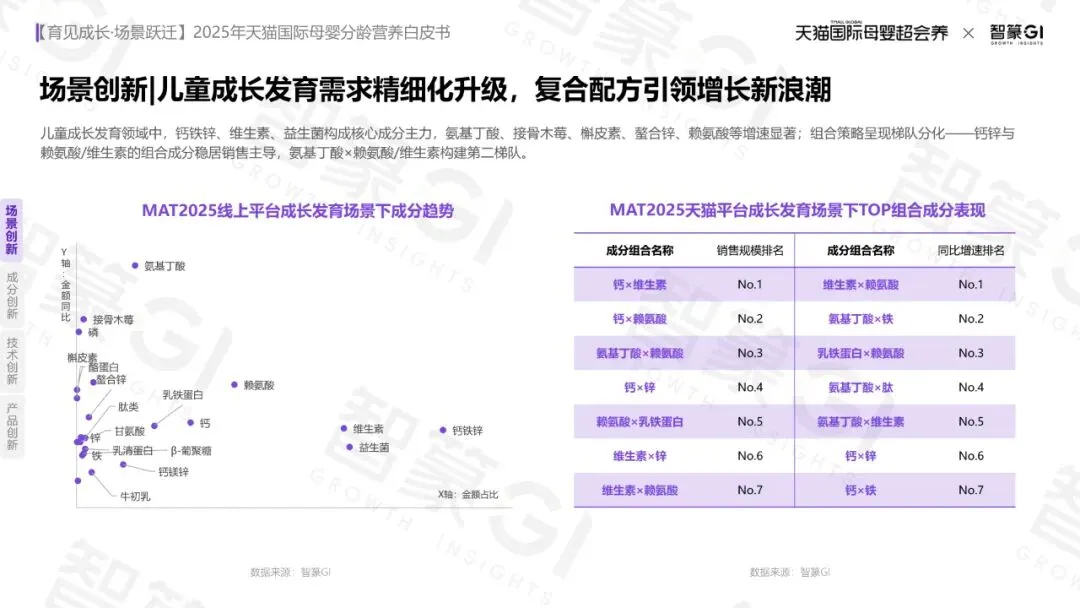The height and width of the screenshot is (608, 1080).
Task: Click the 钙×铁 table cell
Action: (x=860, y=490)
